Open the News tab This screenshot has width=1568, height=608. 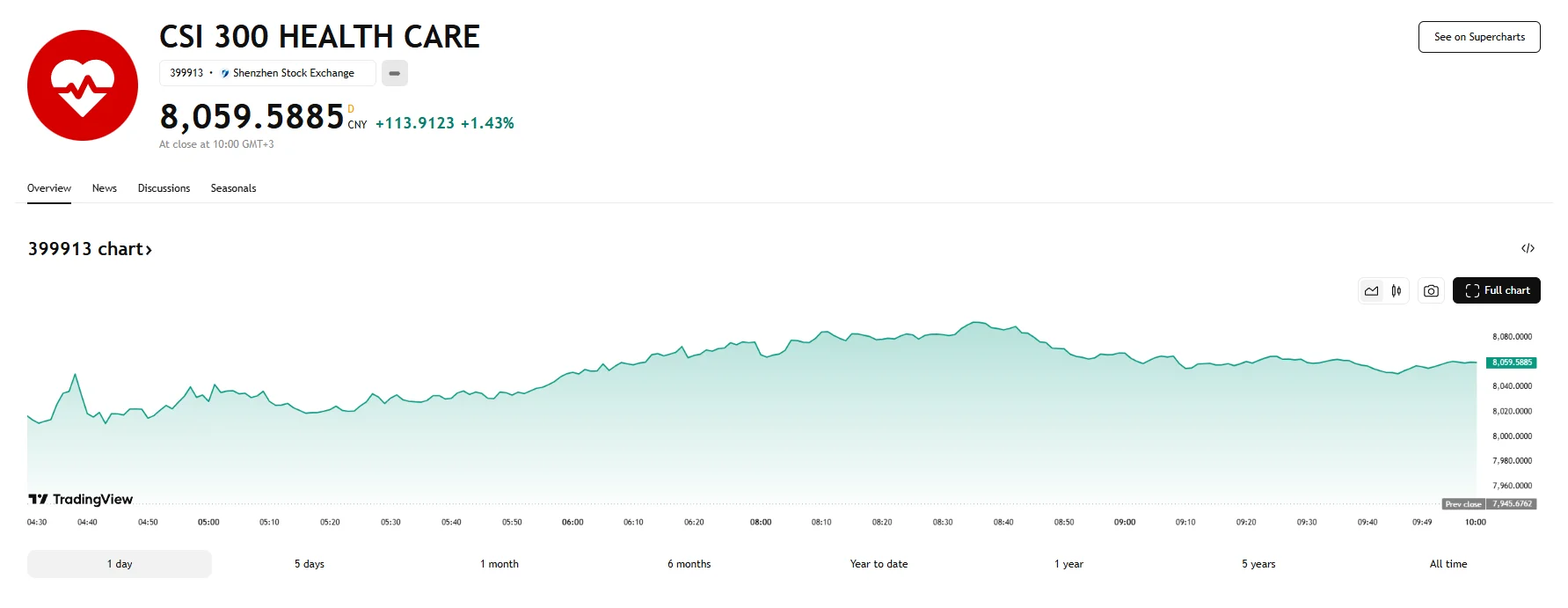point(104,188)
